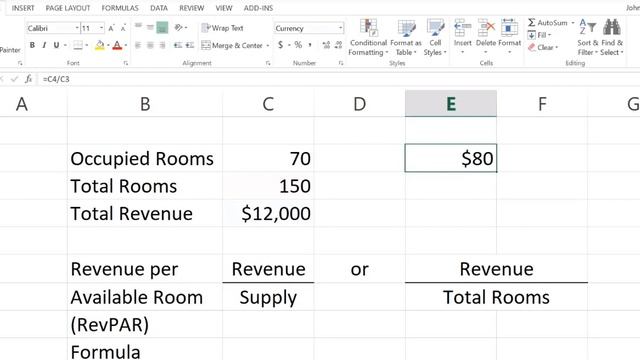Click the Insert cells icon
The width and height of the screenshot is (640, 360).
coord(462,27)
